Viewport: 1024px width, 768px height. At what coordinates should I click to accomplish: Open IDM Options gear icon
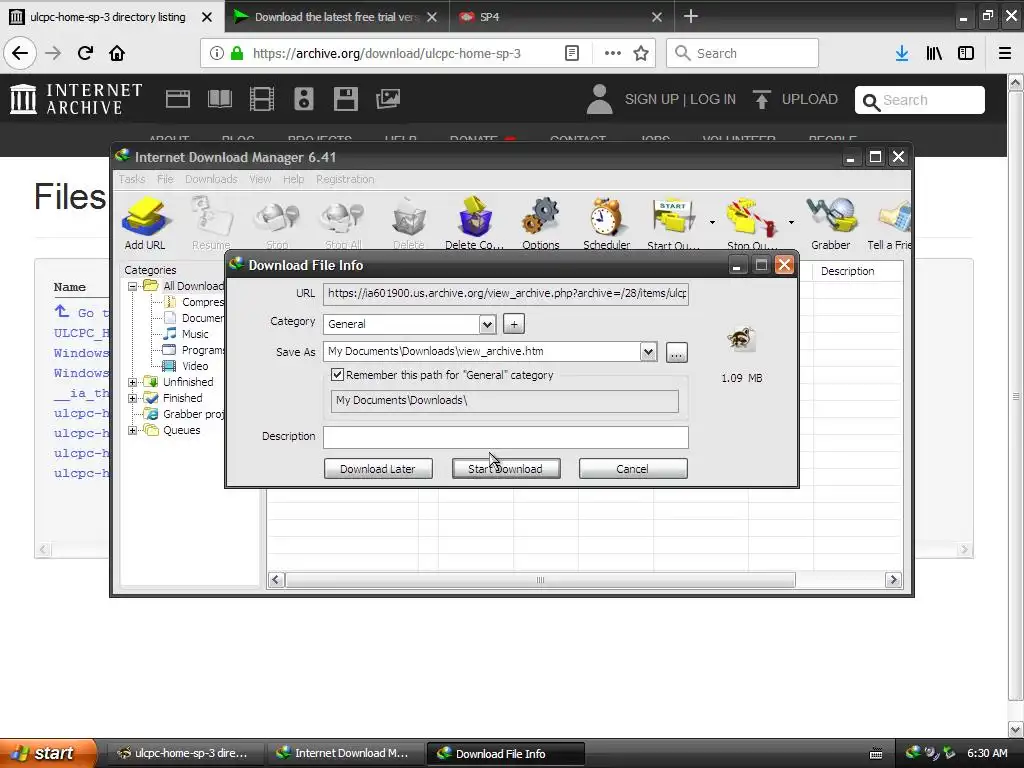click(541, 223)
